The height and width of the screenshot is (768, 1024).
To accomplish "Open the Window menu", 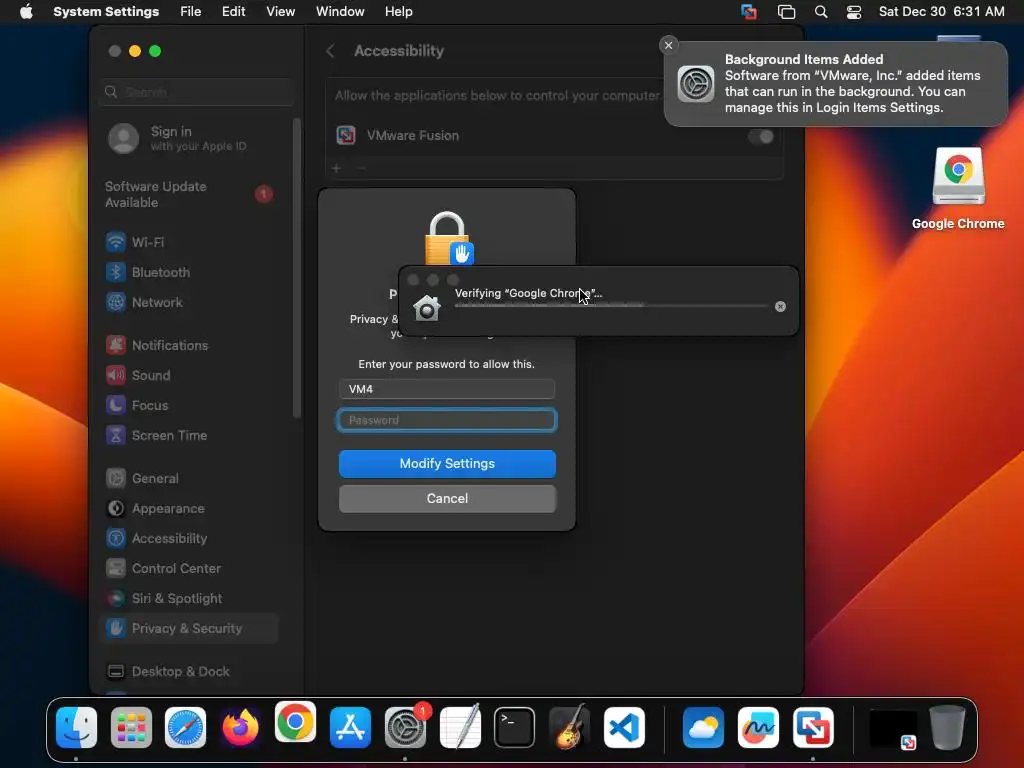I will (x=340, y=12).
